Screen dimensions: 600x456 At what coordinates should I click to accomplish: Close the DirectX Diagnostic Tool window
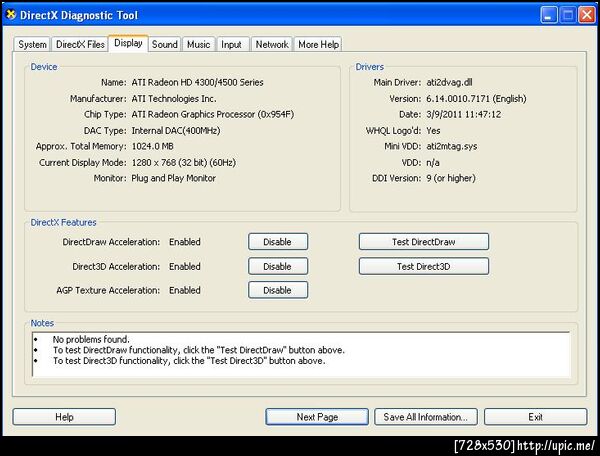coord(587,15)
